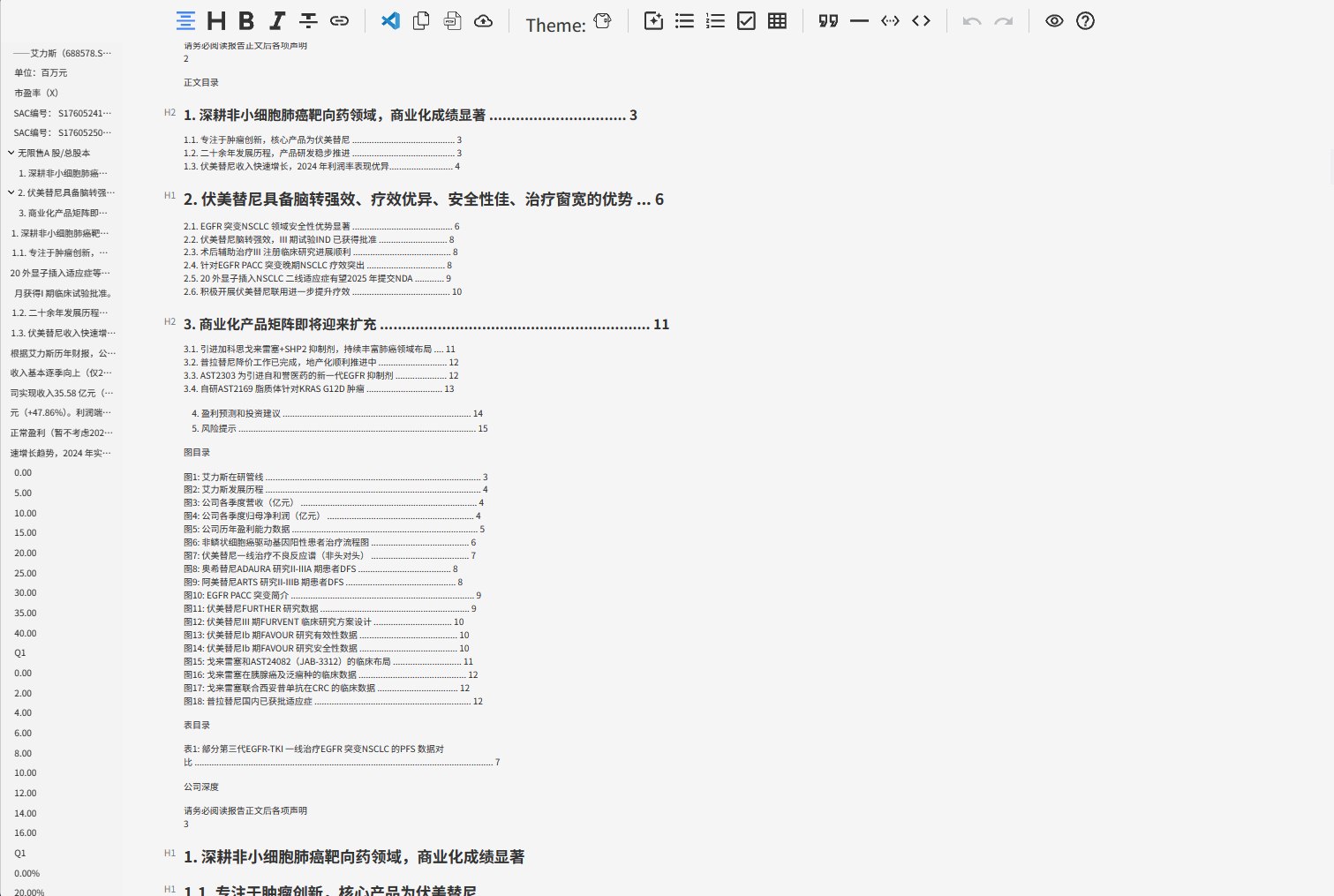Click heading 2. 伏美替尼具备脑转强效 … 6
1334x896 pixels.
point(424,200)
